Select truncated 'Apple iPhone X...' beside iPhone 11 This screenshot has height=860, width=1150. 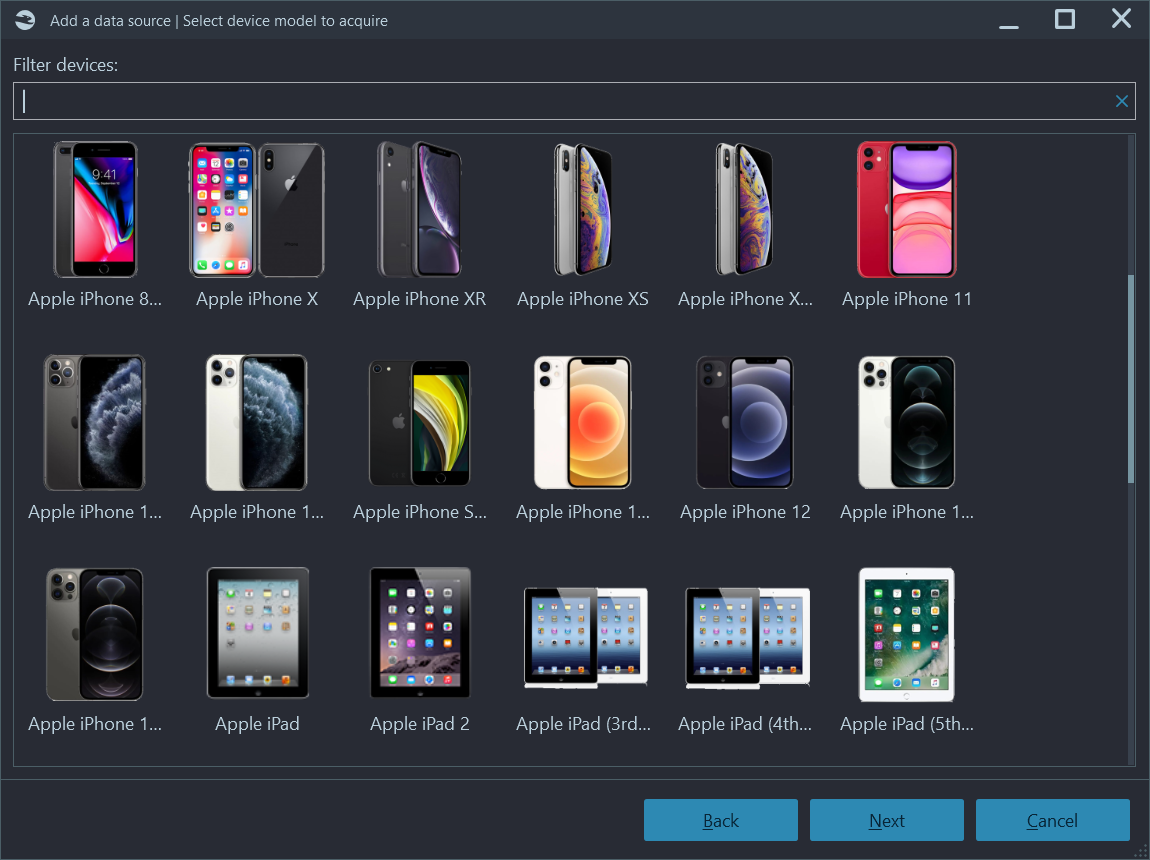click(745, 225)
